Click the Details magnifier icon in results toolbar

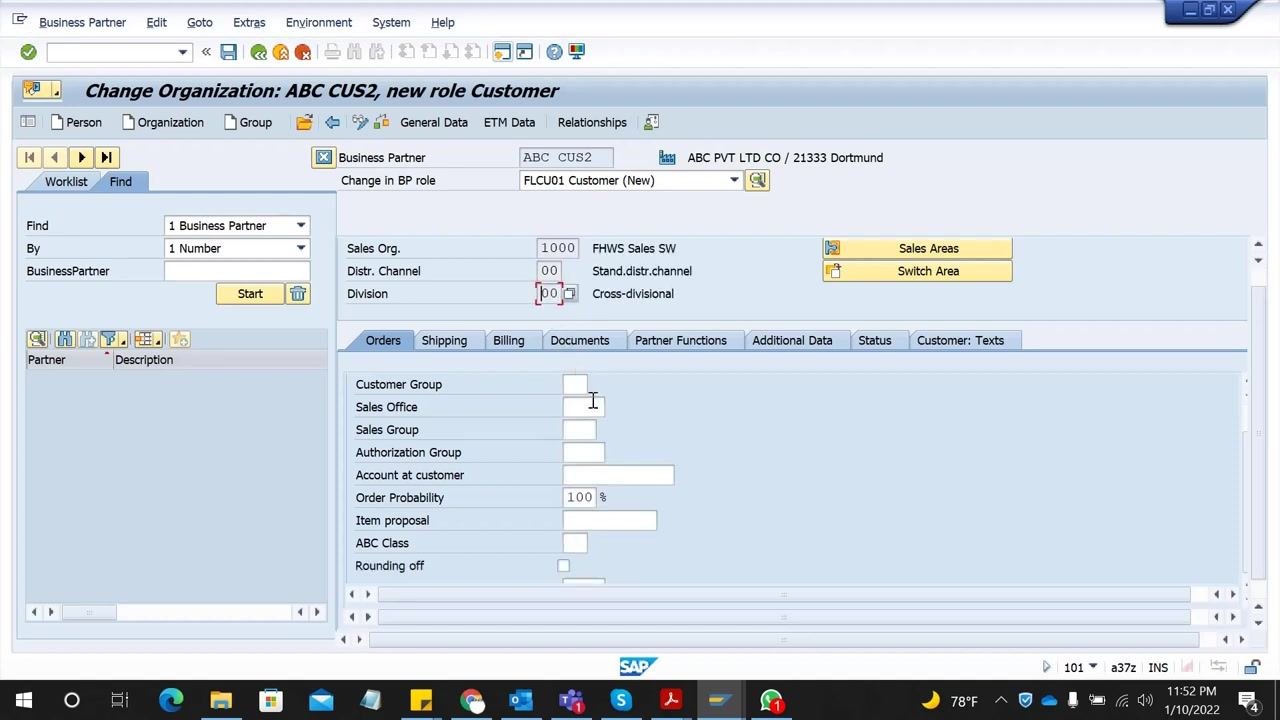click(x=38, y=339)
